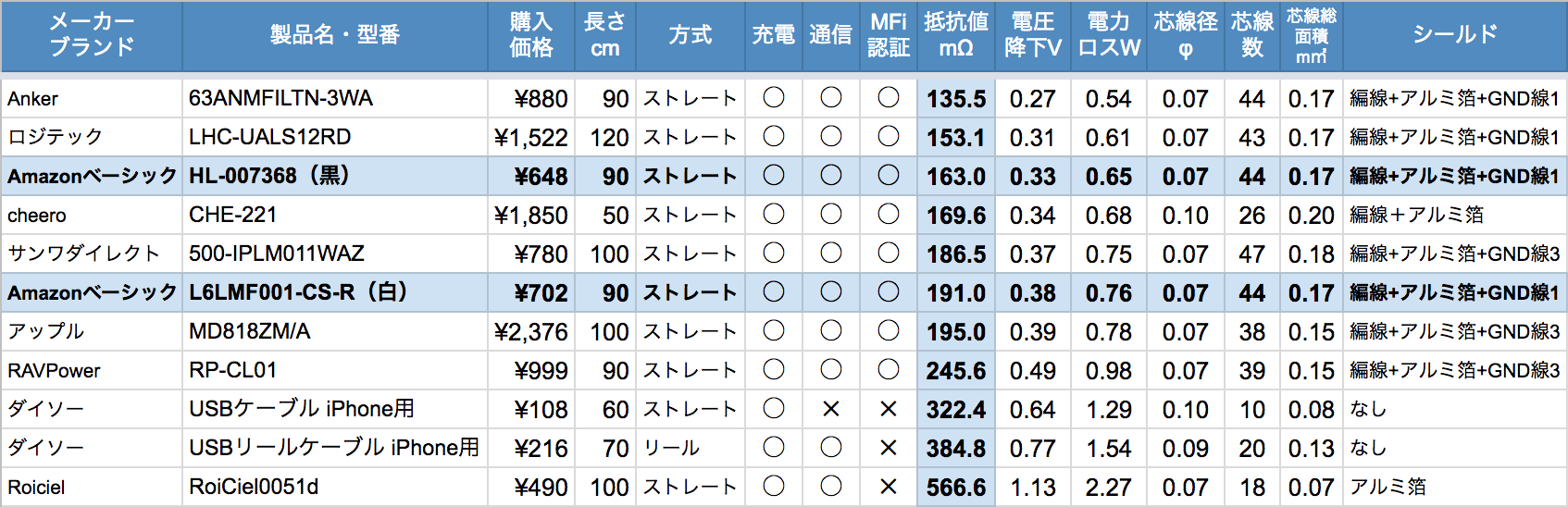
Task: Select the power loss value '2.27'
Action: [x=1109, y=488]
